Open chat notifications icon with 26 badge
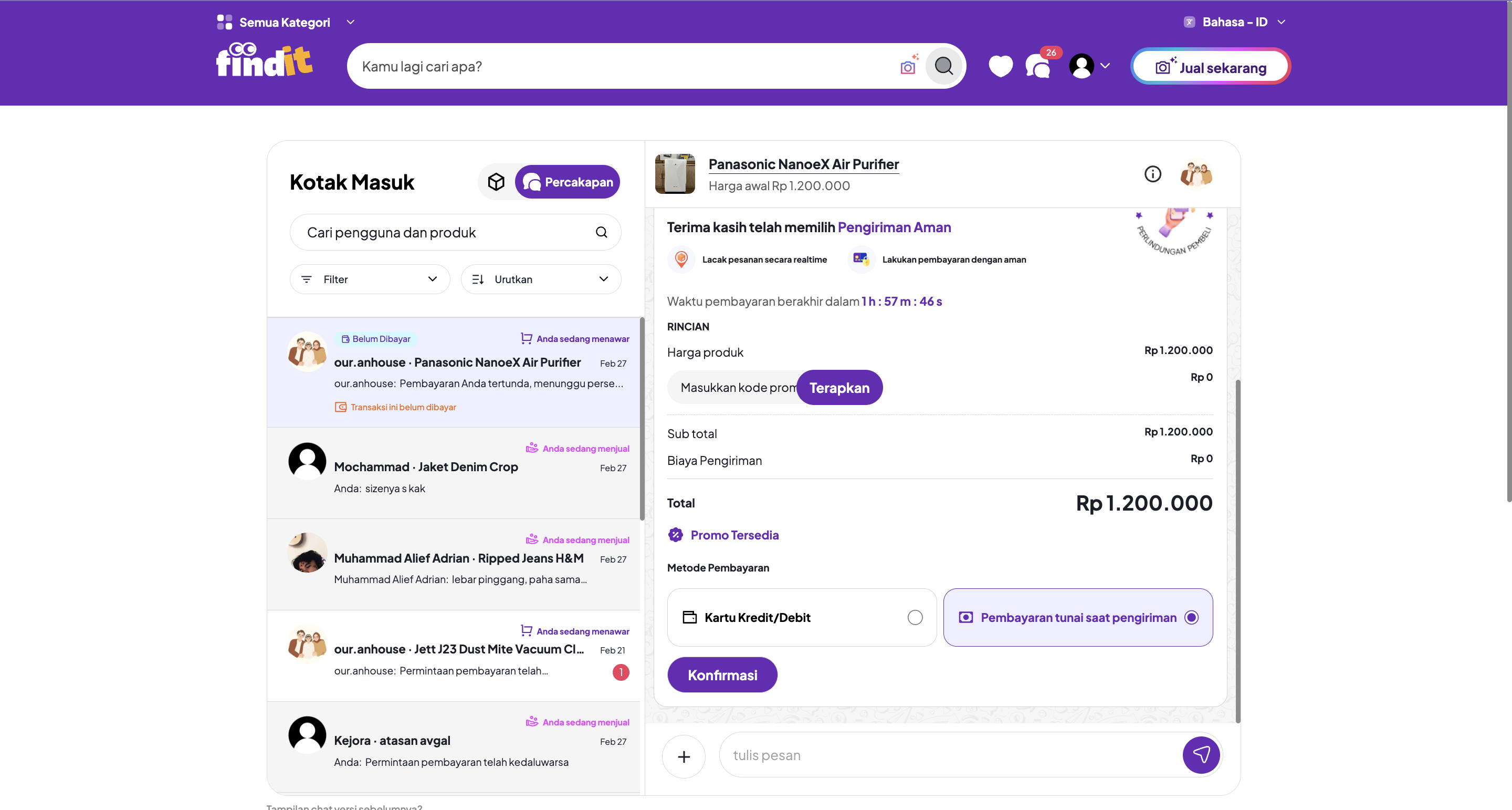Viewport: 1512px width, 810px height. point(1038,66)
